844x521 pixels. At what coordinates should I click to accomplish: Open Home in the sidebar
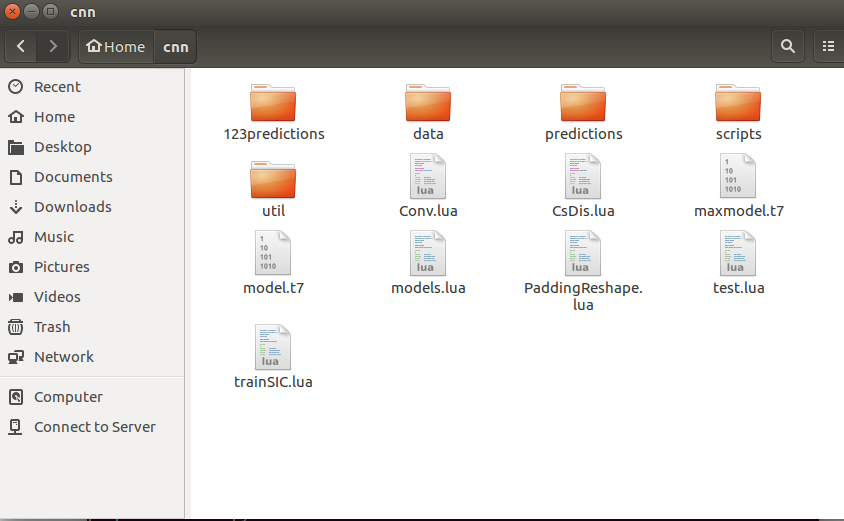coord(92,117)
